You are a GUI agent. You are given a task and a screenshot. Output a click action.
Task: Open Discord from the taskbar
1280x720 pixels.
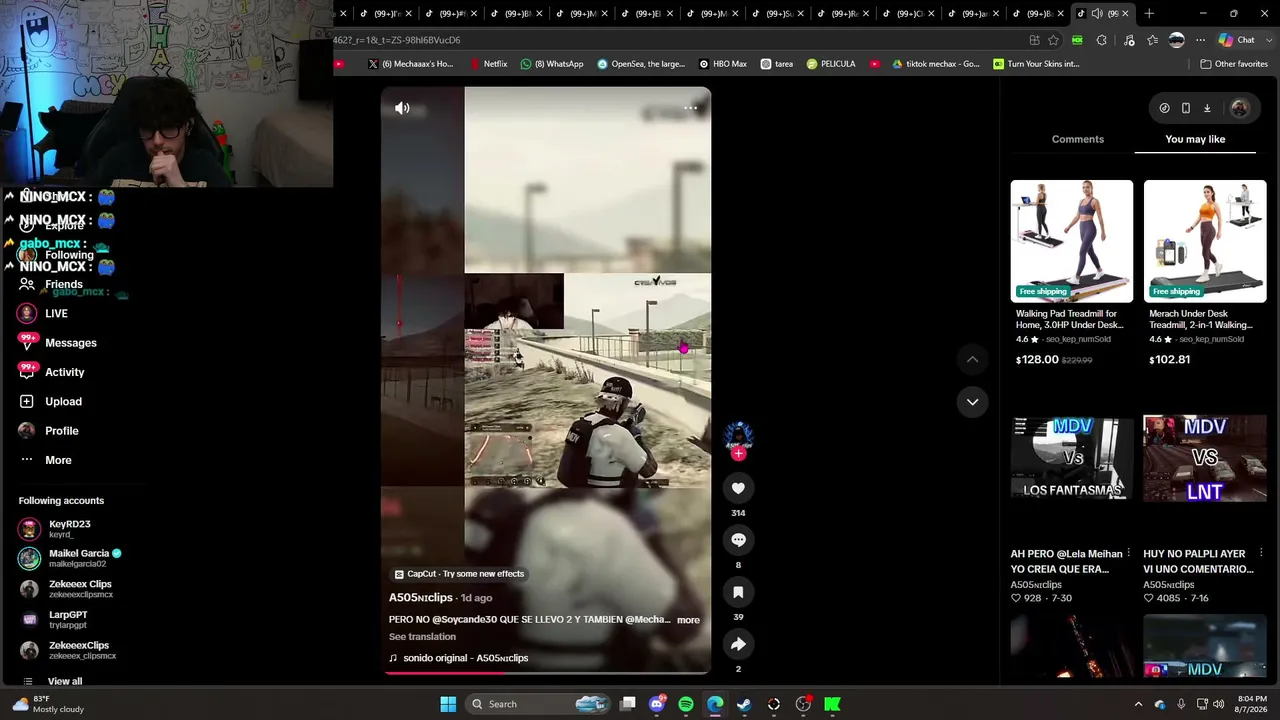tap(657, 704)
